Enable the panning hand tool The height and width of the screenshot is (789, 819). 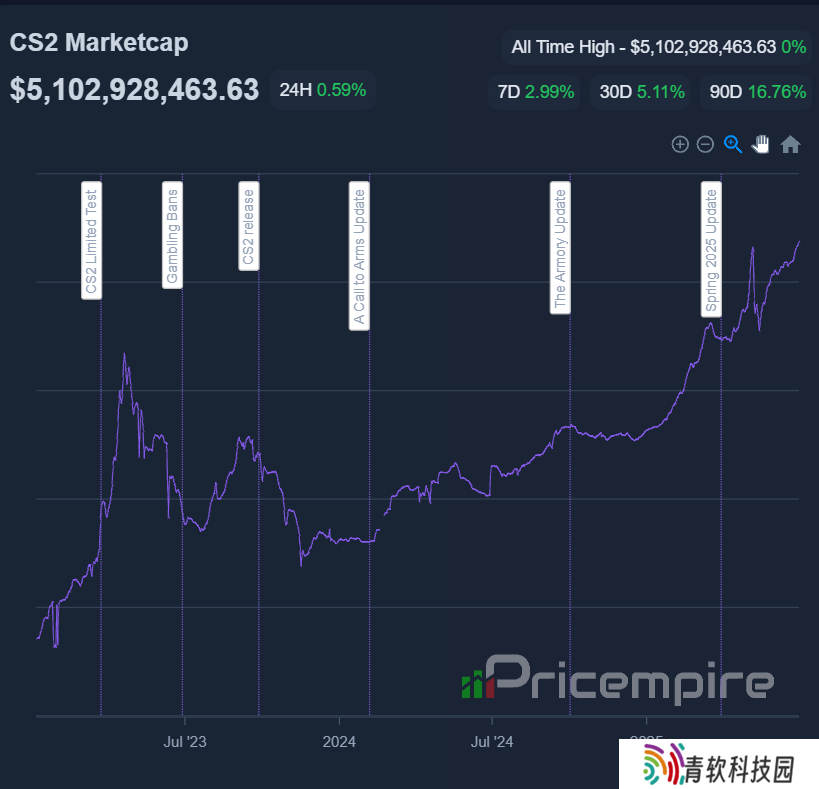761,145
